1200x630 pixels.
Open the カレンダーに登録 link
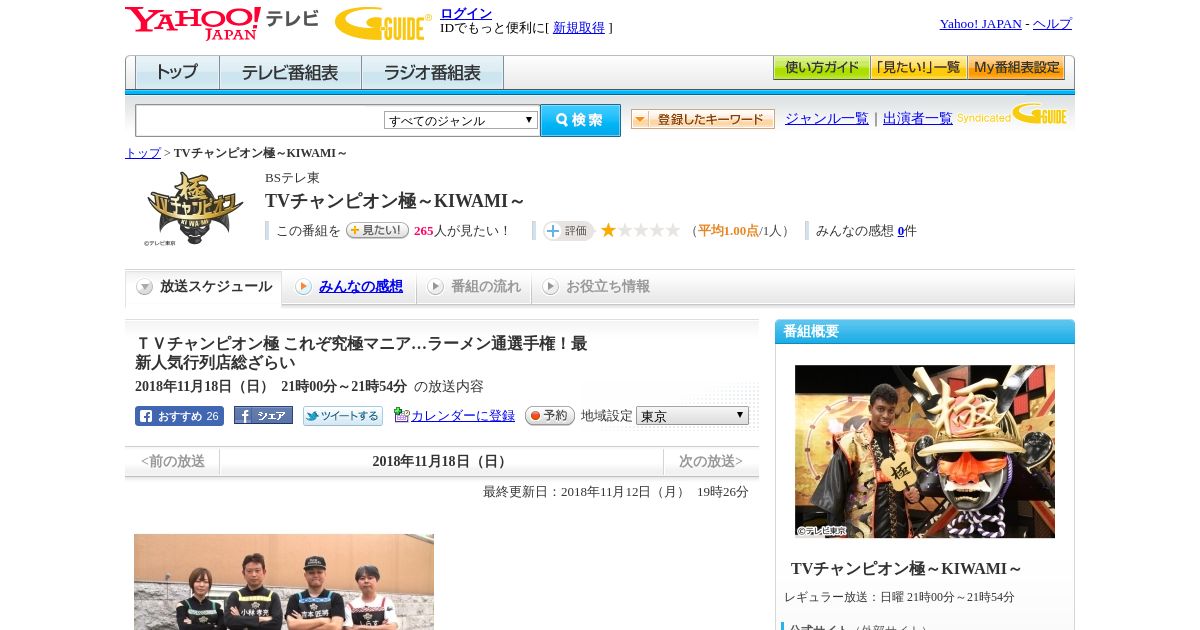pos(463,416)
